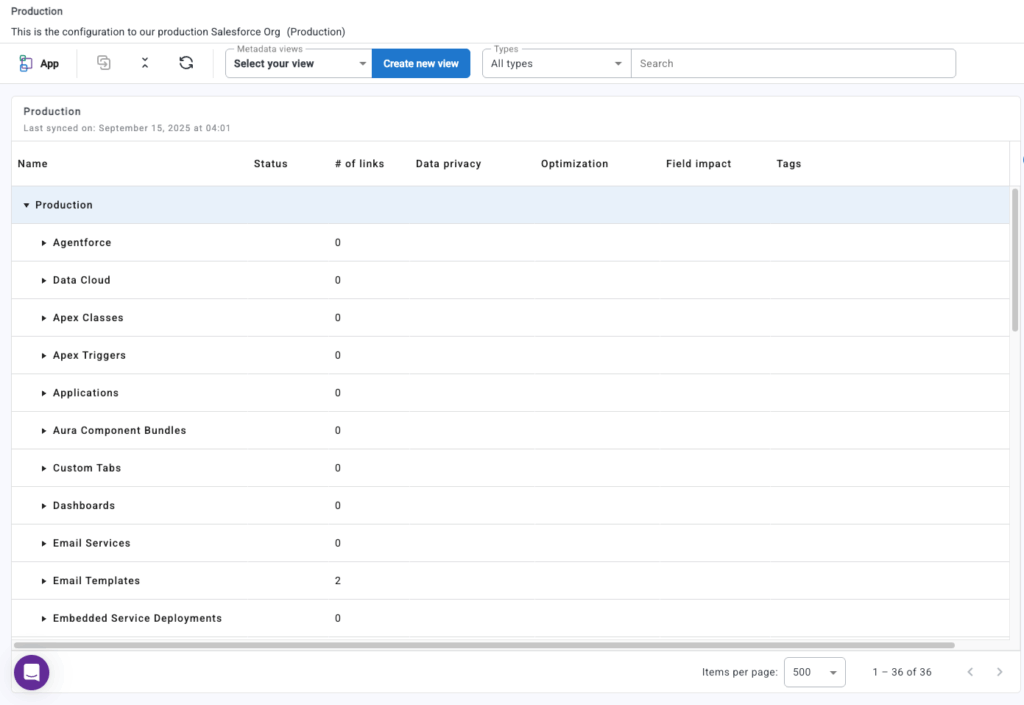Screen dimensions: 1024x705
Task: Click the grayed-out copy icon in toolbar
Action: [104, 63]
